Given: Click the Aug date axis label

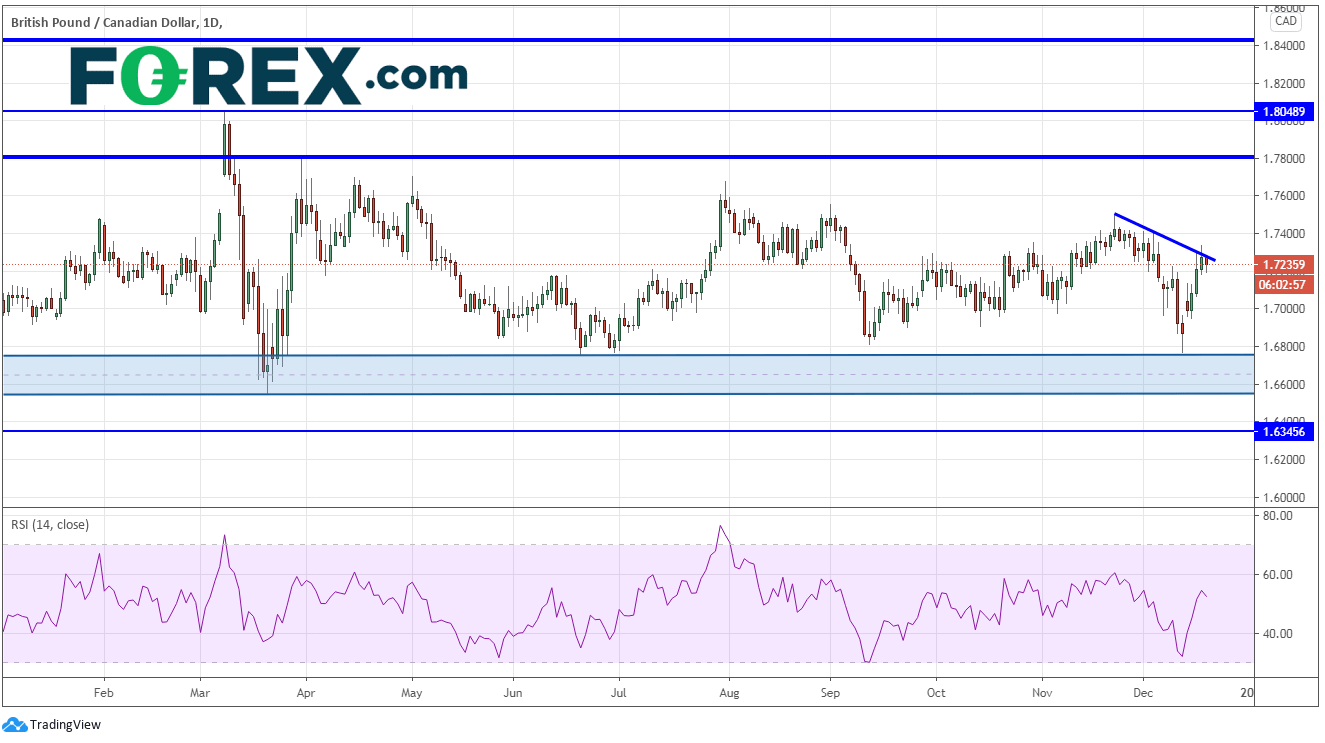Looking at the screenshot, I should pos(729,691).
